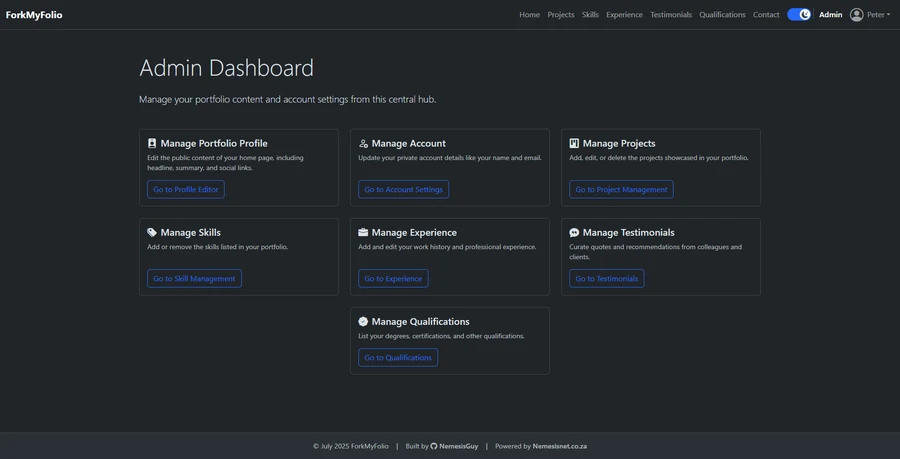Click the ForkMyFolio brand logo
This screenshot has height=459, width=900.
tap(34, 15)
